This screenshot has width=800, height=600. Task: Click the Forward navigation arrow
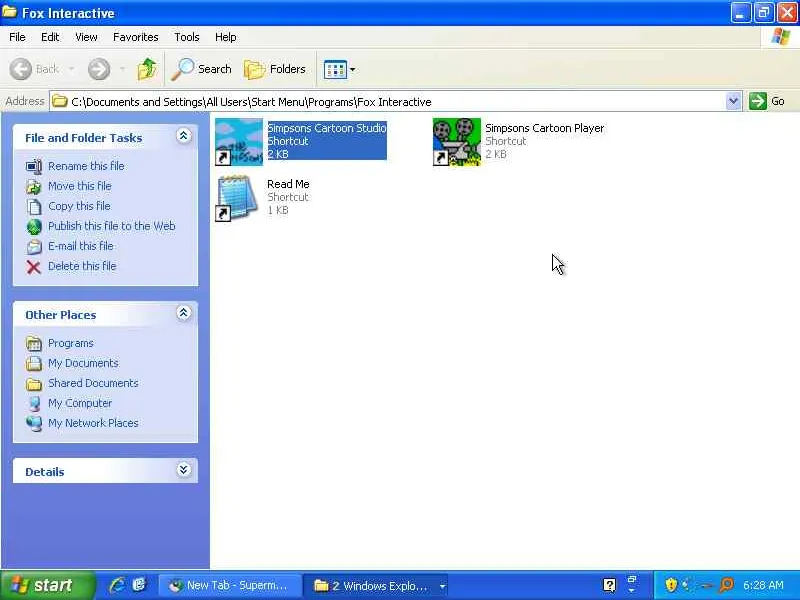pyautogui.click(x=99, y=69)
